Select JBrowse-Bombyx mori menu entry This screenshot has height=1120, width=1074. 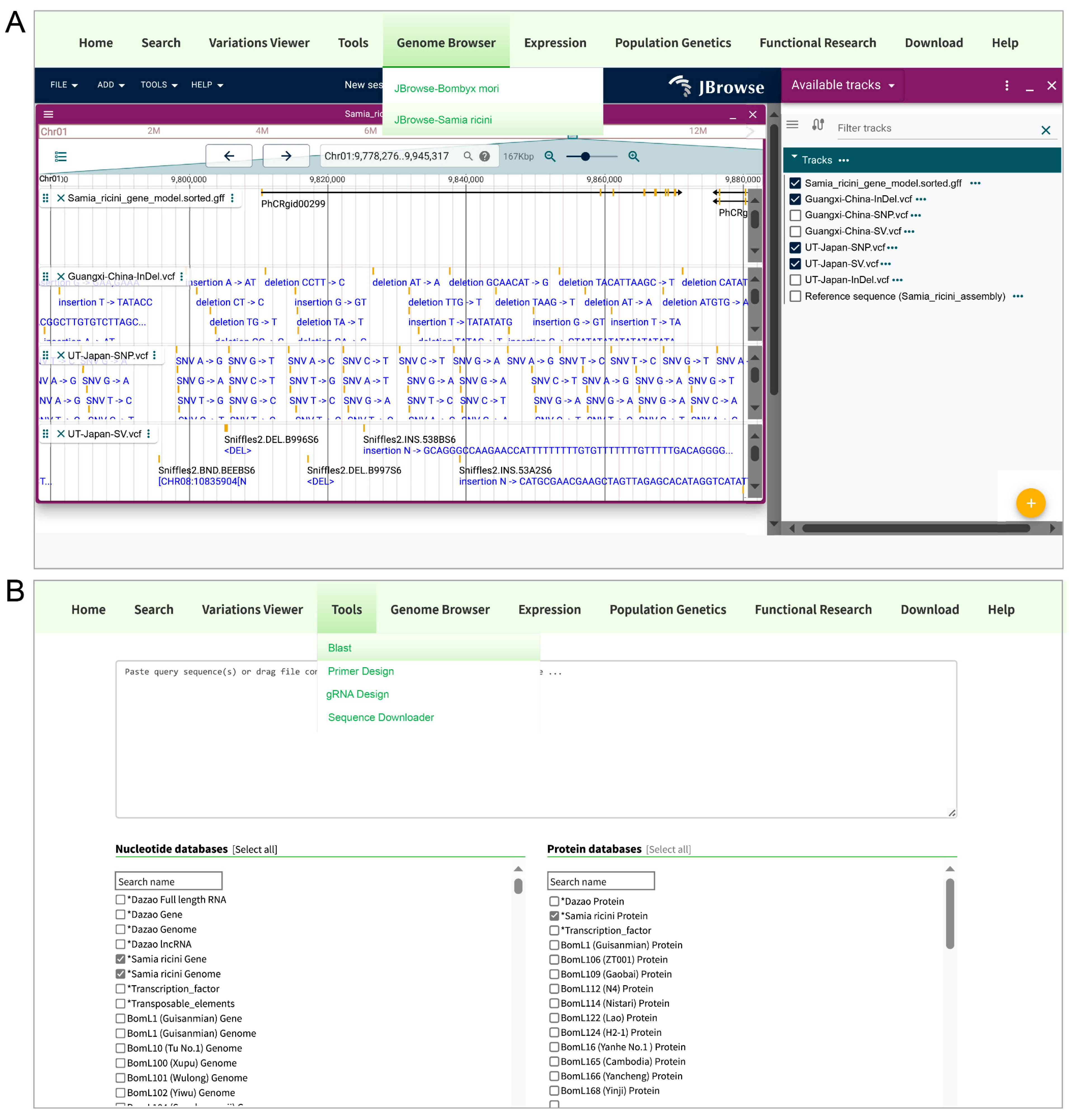point(446,89)
